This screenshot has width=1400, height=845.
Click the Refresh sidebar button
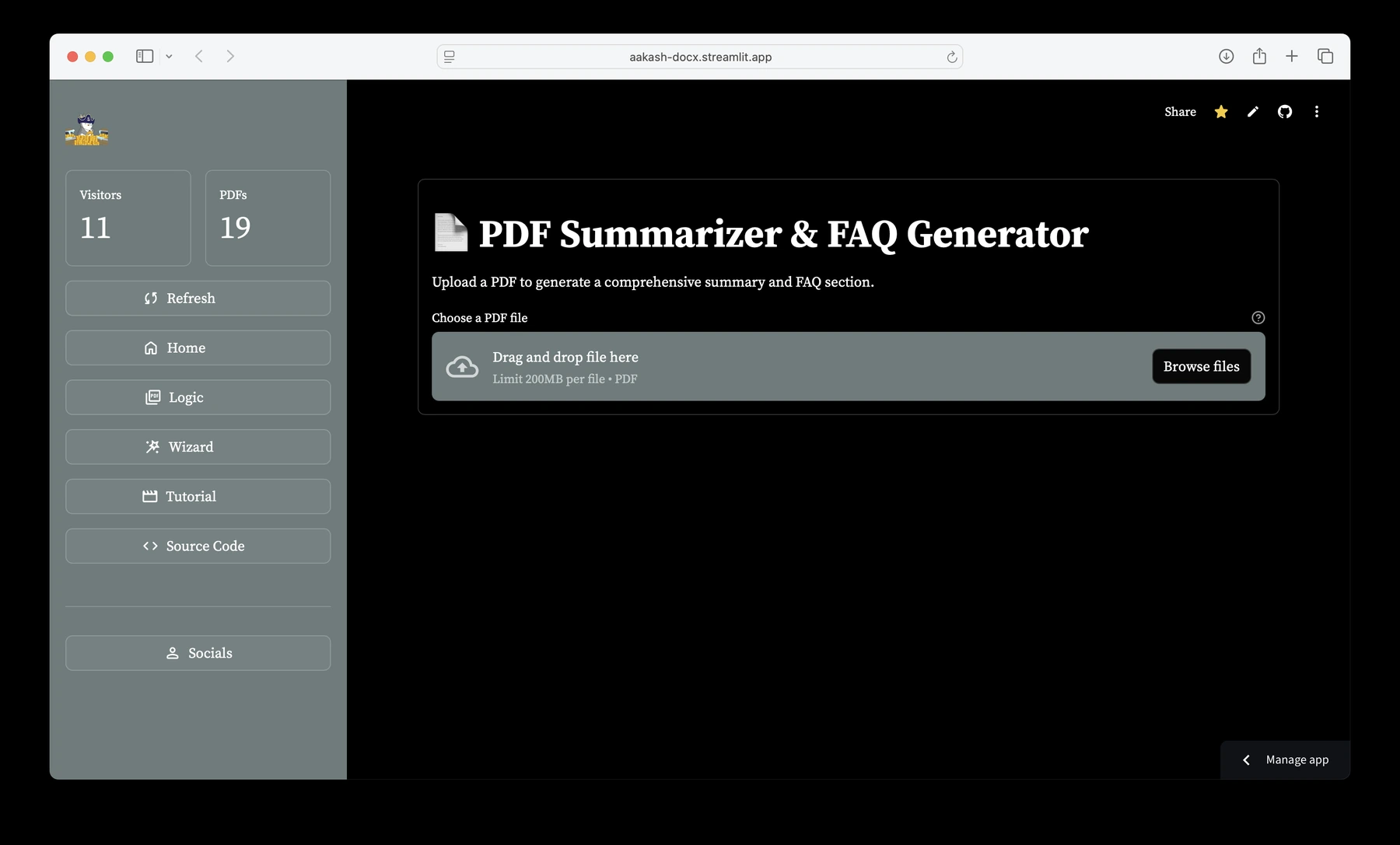coord(198,299)
